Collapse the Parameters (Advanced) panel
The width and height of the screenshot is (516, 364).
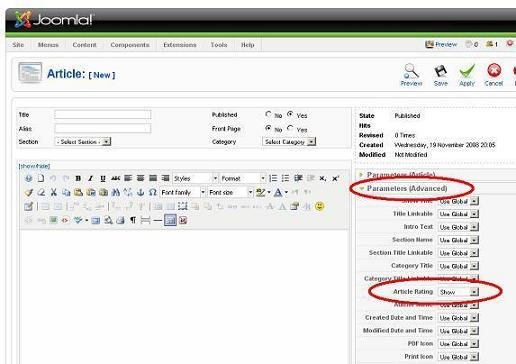[407, 188]
